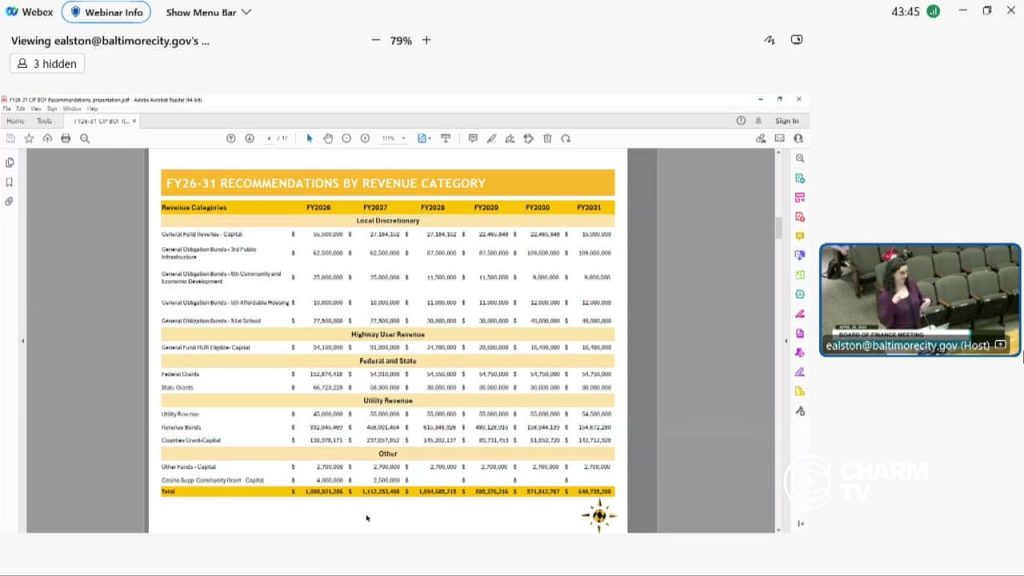
Task: Click the add comment icon in toolbar
Action: [x=473, y=138]
